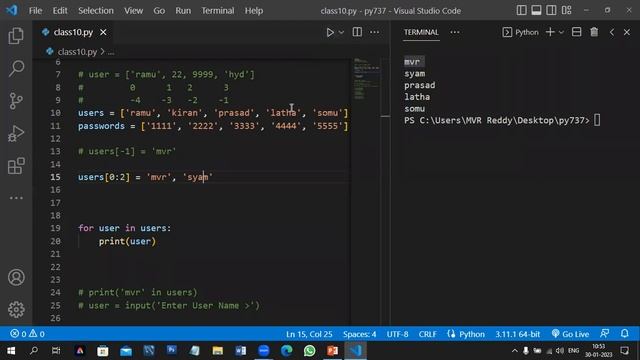Viewport: 640px width, 360px height.
Task: Toggle the Primary Side Bar layout icon
Action: (x=521, y=10)
